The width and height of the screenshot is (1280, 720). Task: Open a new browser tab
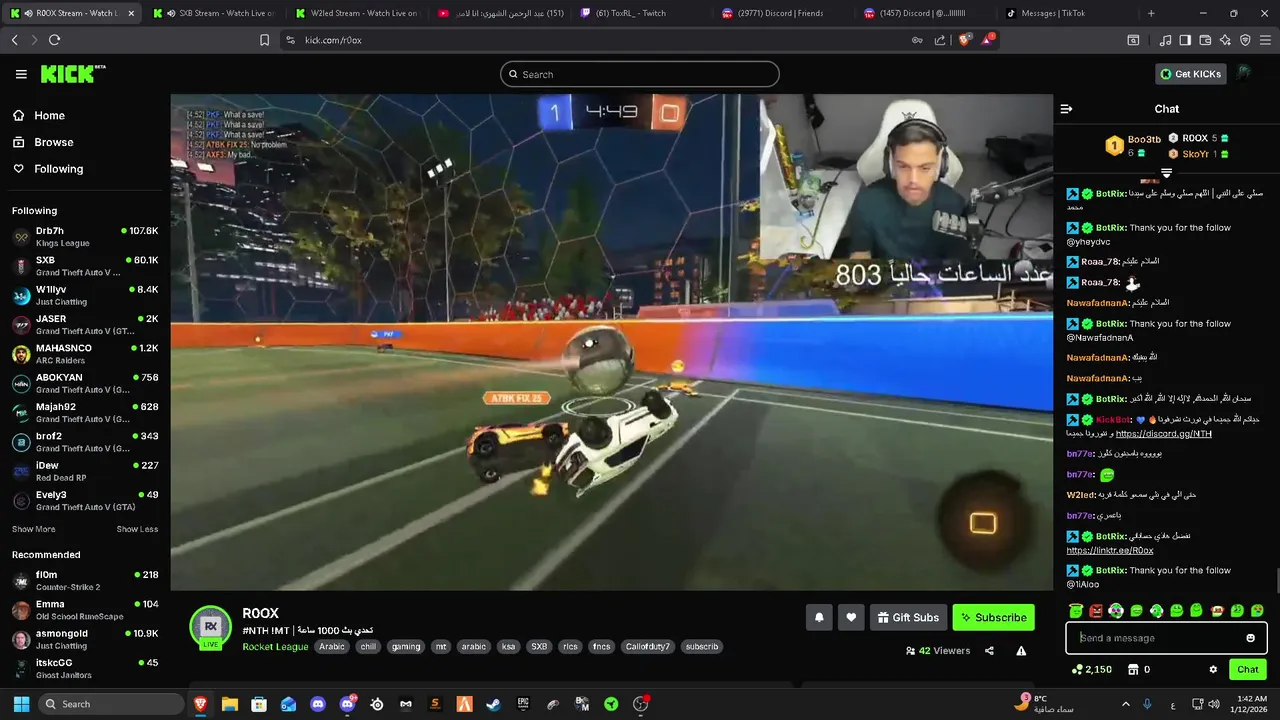click(1151, 13)
